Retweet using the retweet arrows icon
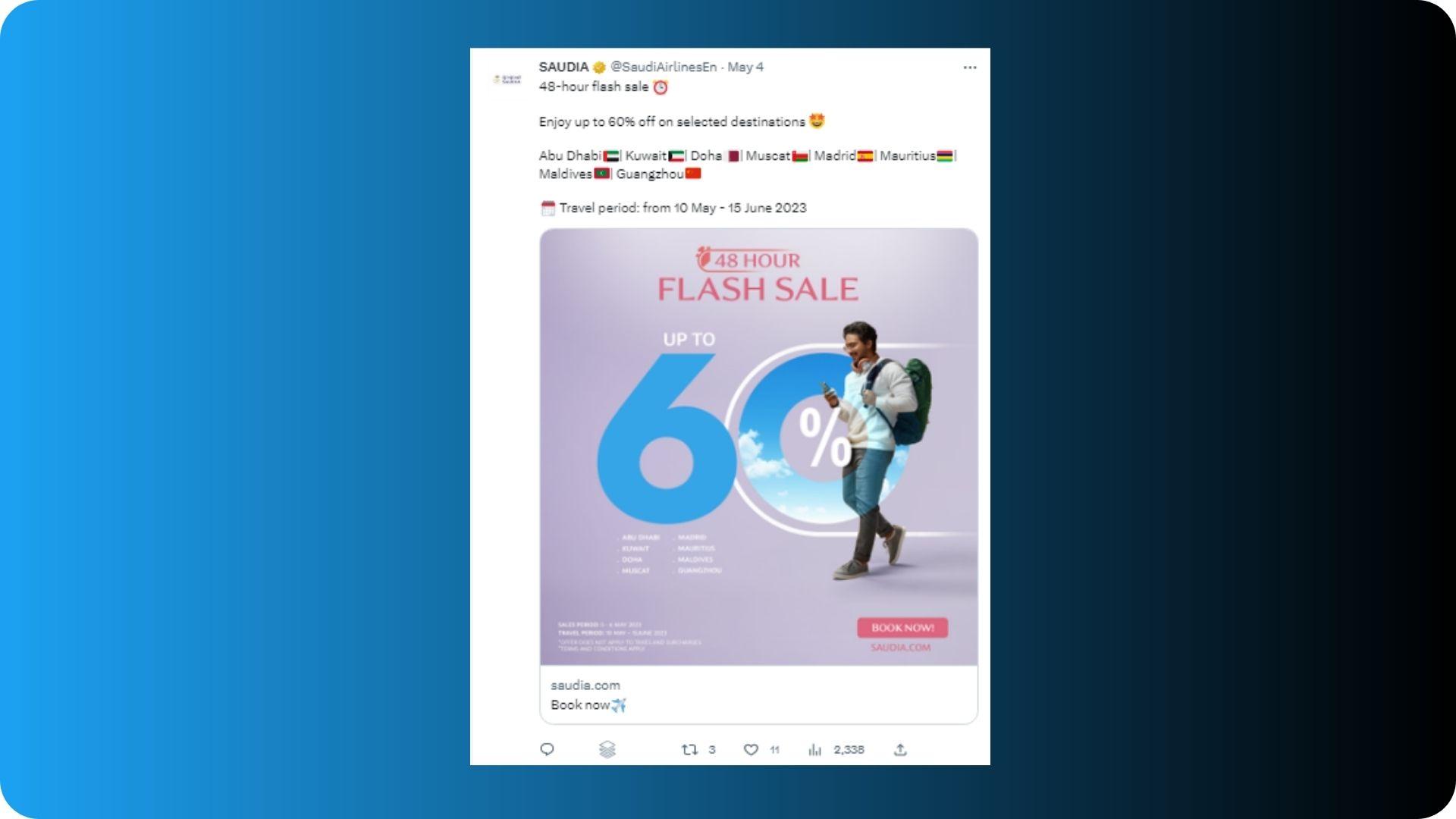Screen dimensions: 1456x819 [689, 749]
